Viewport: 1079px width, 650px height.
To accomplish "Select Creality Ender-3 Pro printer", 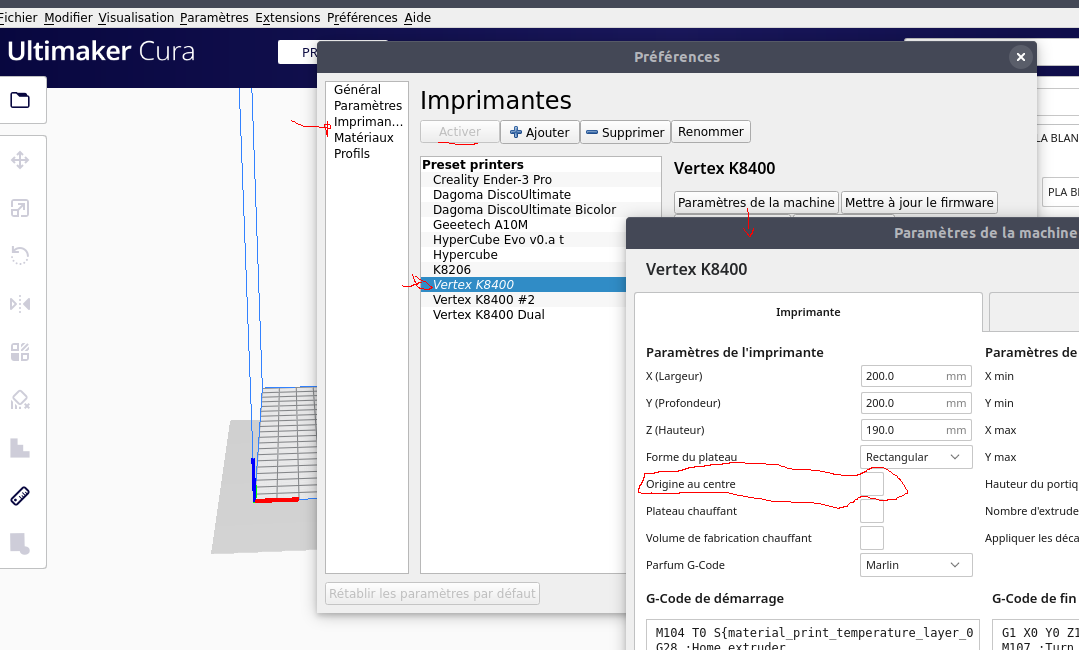I will 541,180.
